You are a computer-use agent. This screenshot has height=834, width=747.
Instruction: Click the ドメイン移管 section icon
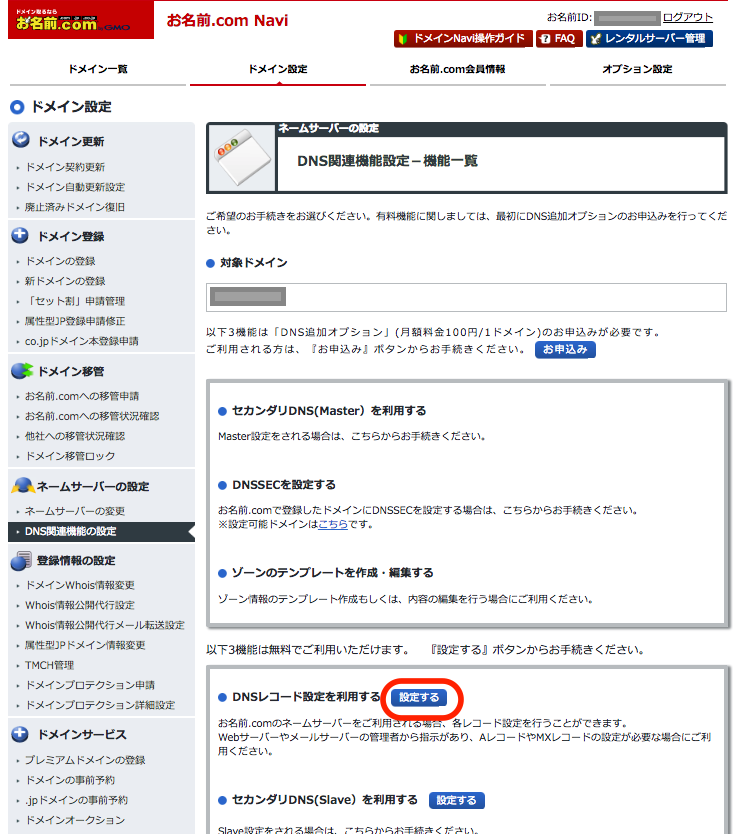click(x=22, y=370)
